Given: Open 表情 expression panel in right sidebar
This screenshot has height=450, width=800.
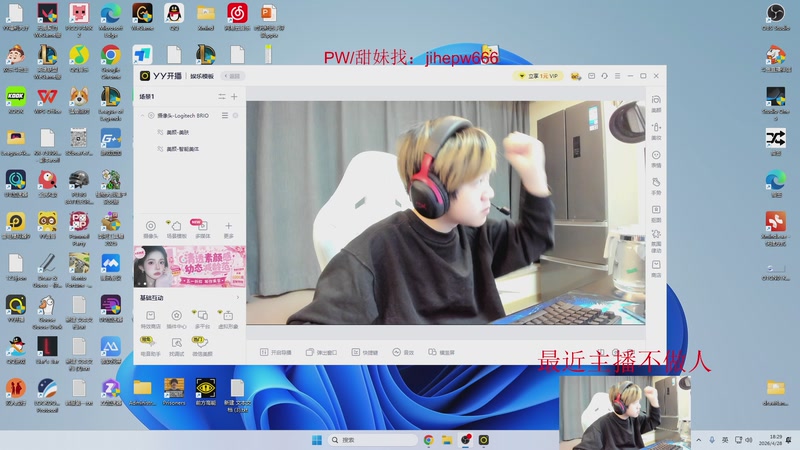Looking at the screenshot, I should [x=656, y=159].
